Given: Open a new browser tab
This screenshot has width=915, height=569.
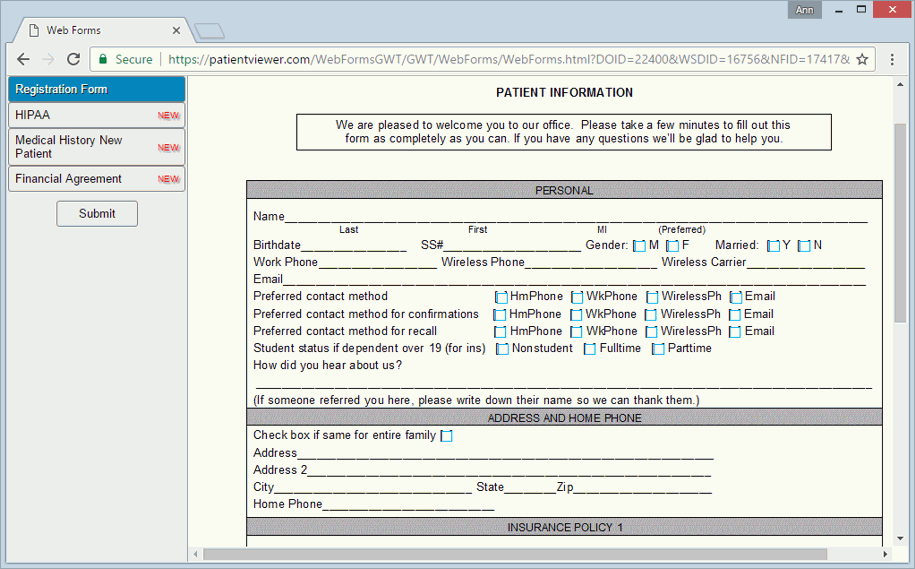Looking at the screenshot, I should point(209,31).
